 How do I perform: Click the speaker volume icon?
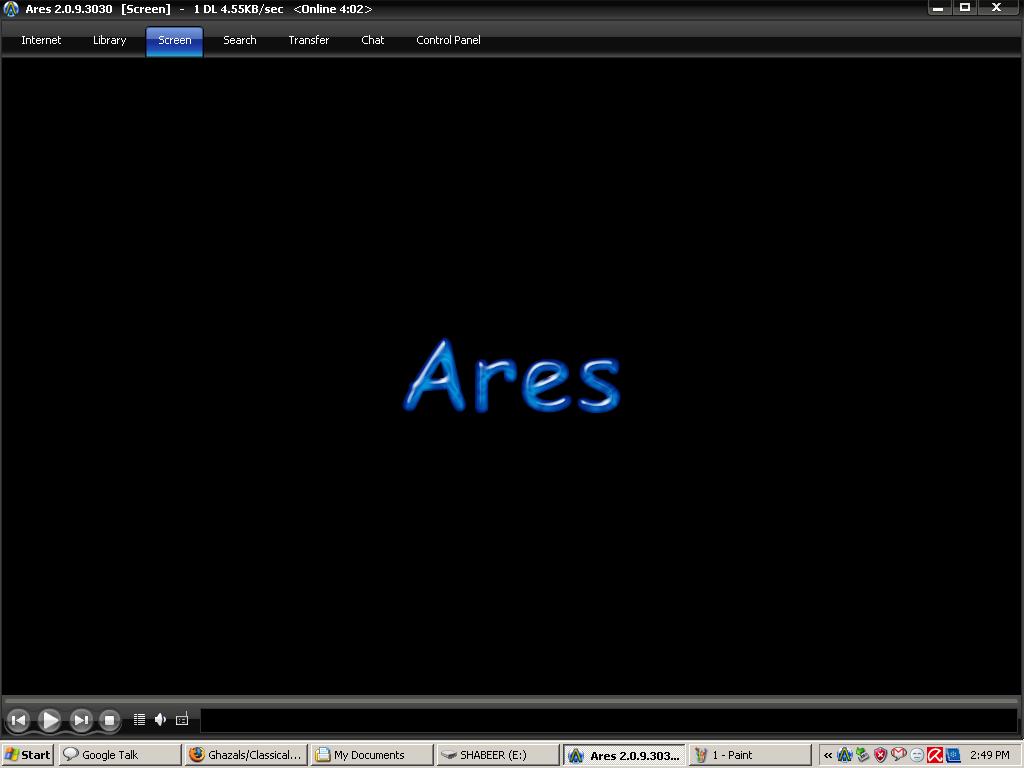[x=160, y=720]
